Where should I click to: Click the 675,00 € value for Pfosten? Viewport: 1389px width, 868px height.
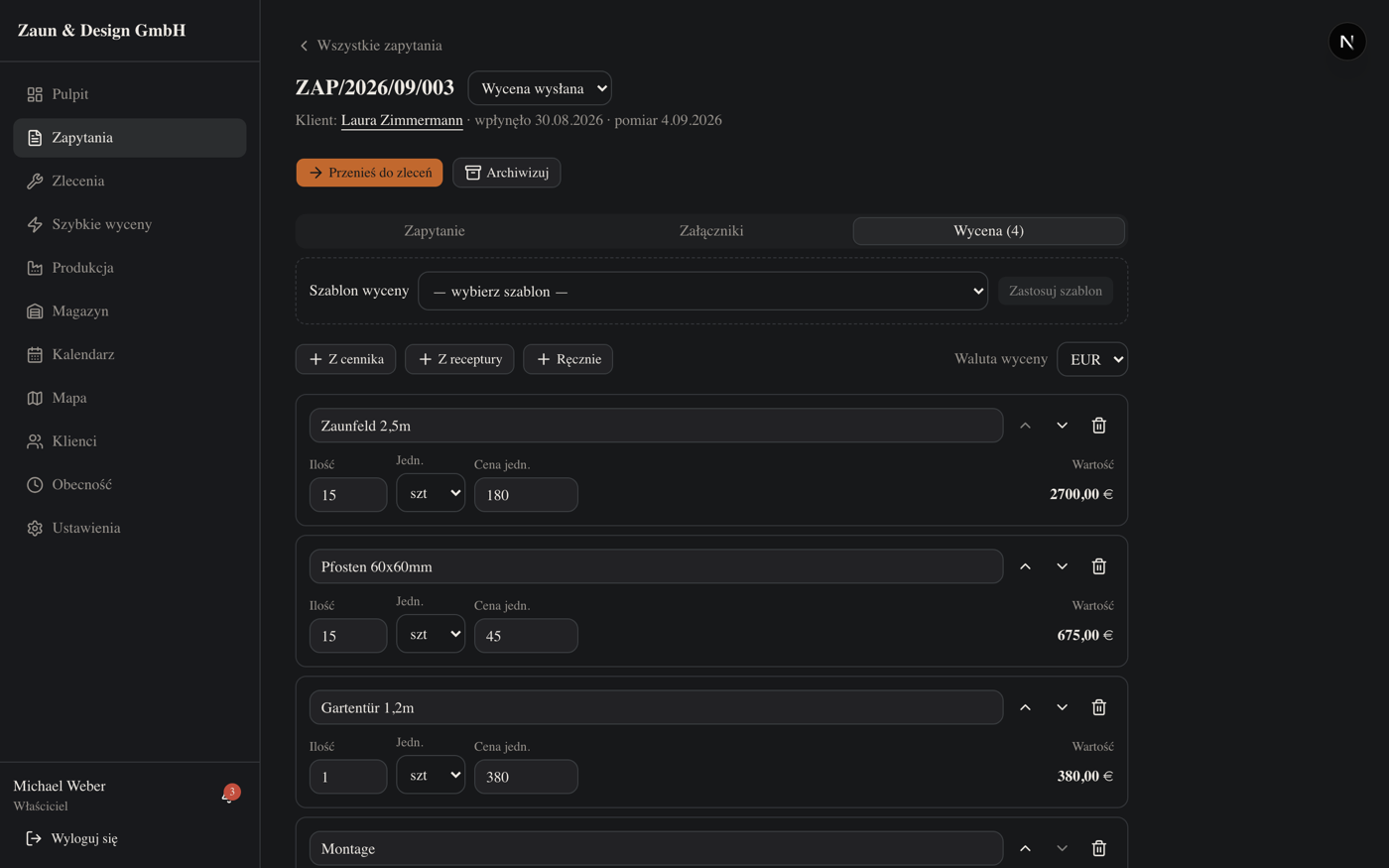(x=1085, y=635)
